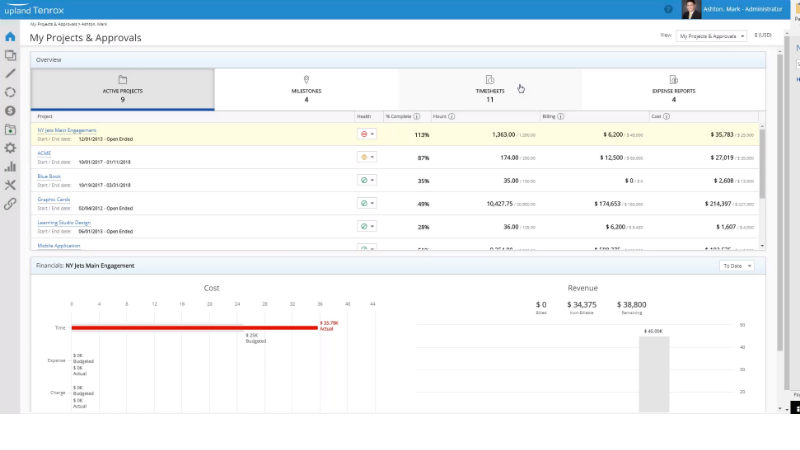The height and width of the screenshot is (450, 800).
Task: Open the Blue Book project link
Action: [49, 177]
